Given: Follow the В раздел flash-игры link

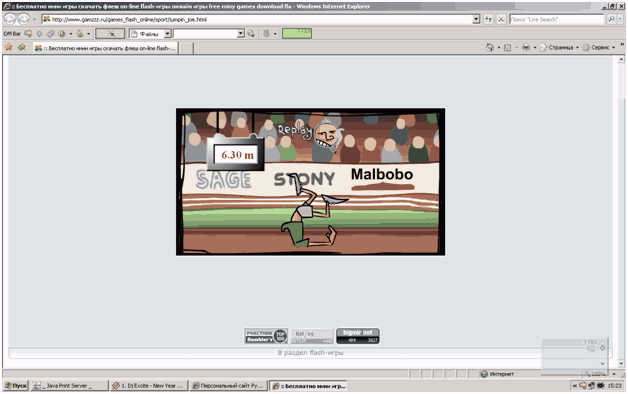Looking at the screenshot, I should tap(310, 353).
